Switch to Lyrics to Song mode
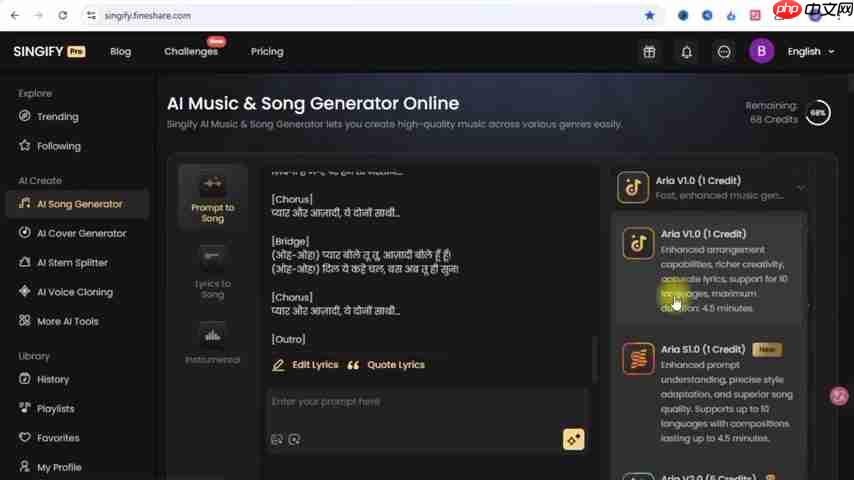The image size is (854, 480). click(212, 272)
